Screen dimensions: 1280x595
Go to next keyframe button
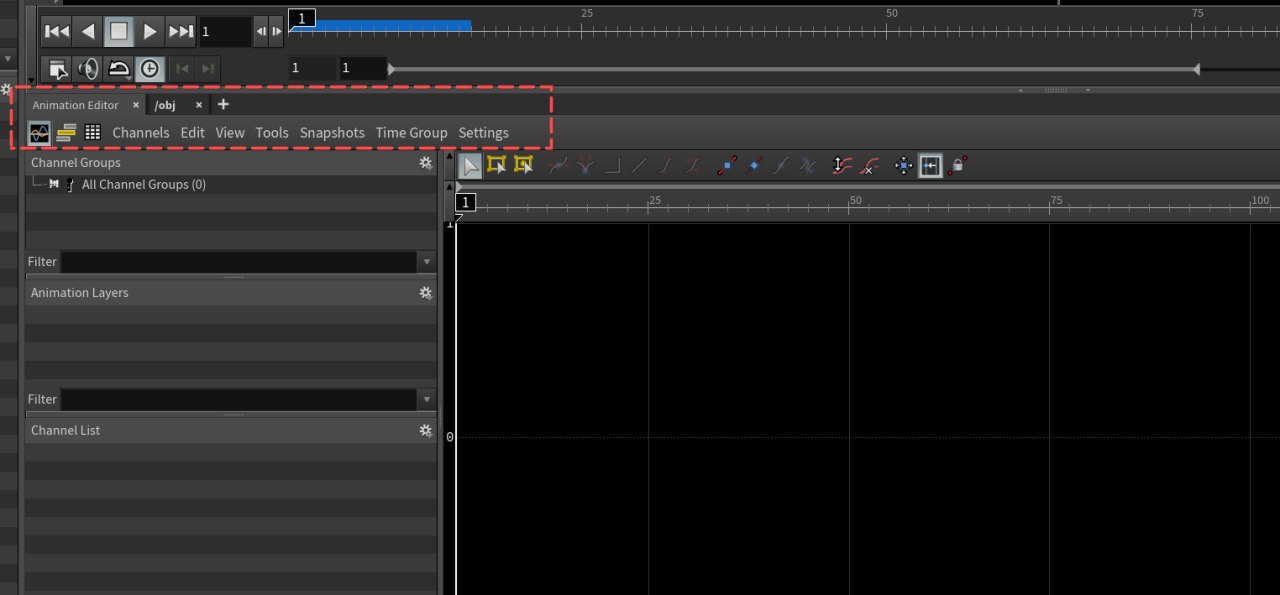(x=207, y=69)
